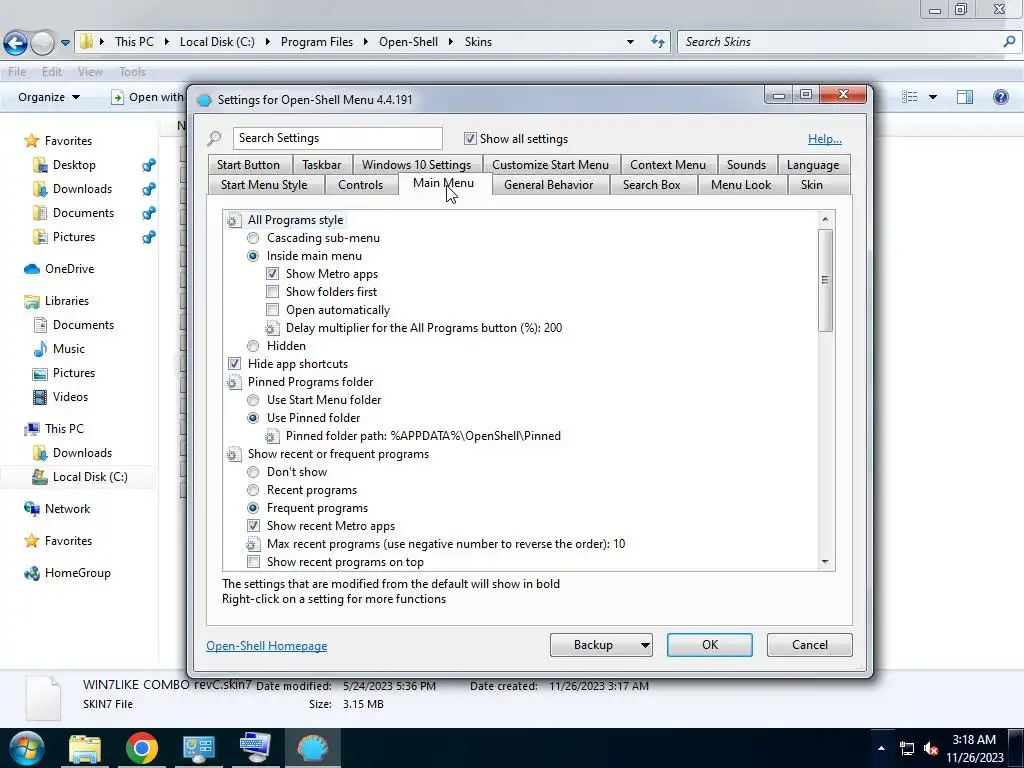
Task: Click scroll down arrow in settings list
Action: (825, 562)
